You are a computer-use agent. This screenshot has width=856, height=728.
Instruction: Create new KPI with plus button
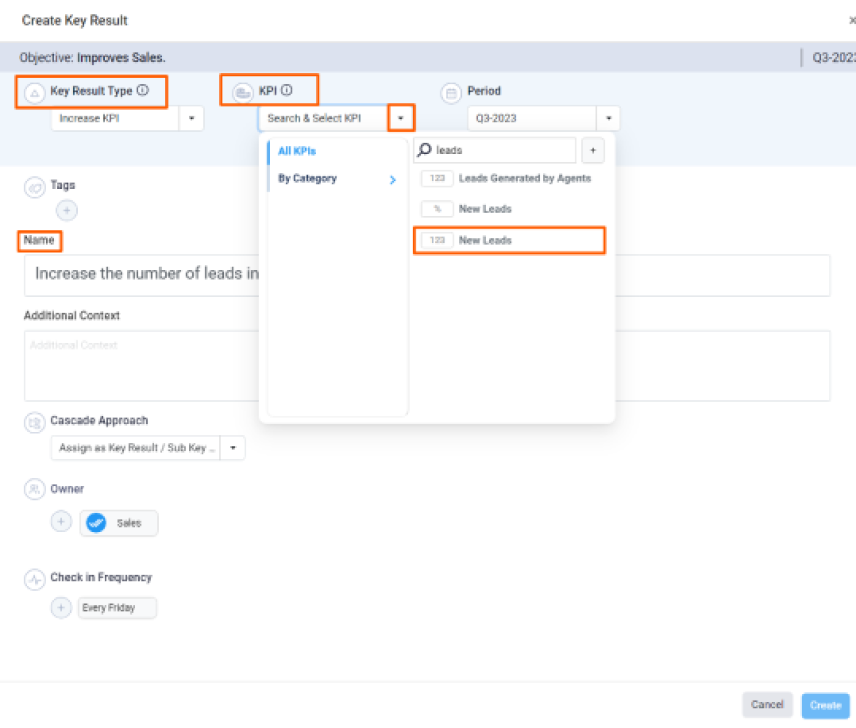click(x=593, y=150)
